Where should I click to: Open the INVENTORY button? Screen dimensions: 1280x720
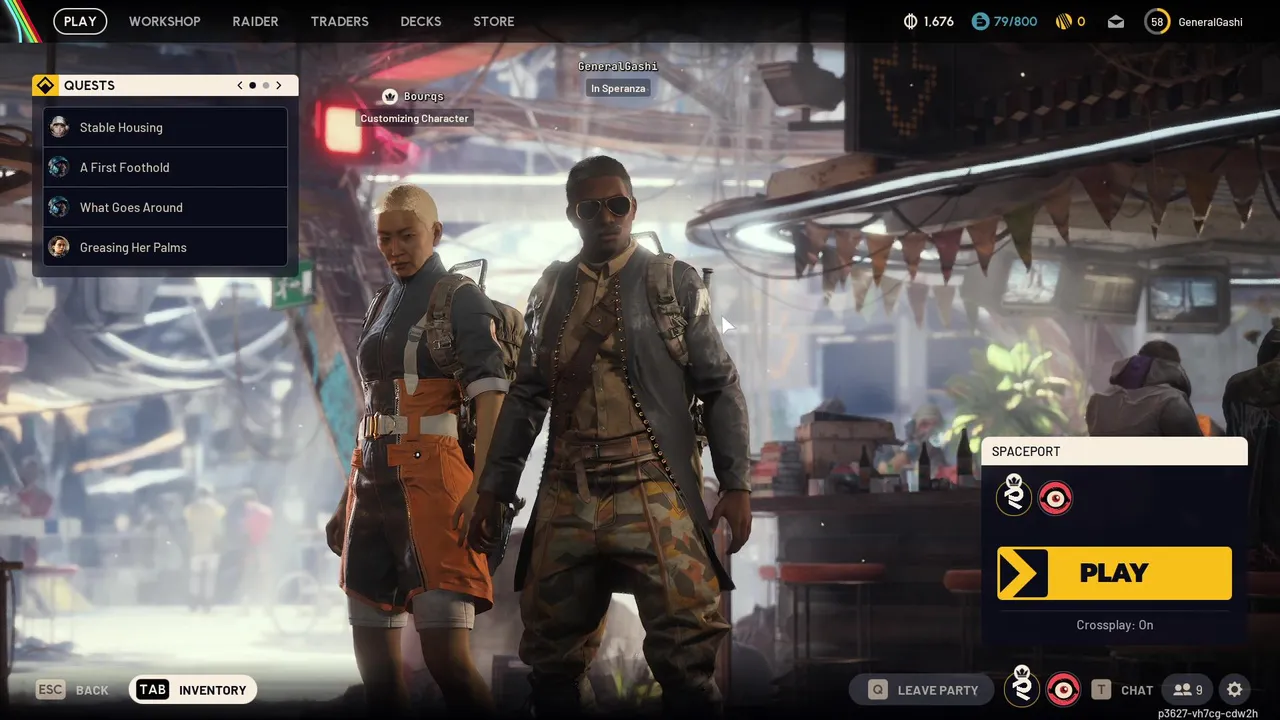tap(193, 689)
